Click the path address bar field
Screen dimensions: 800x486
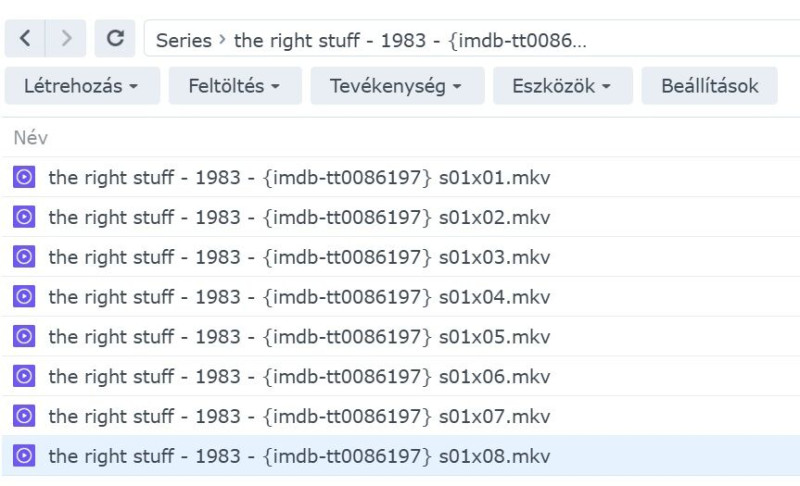click(472, 38)
